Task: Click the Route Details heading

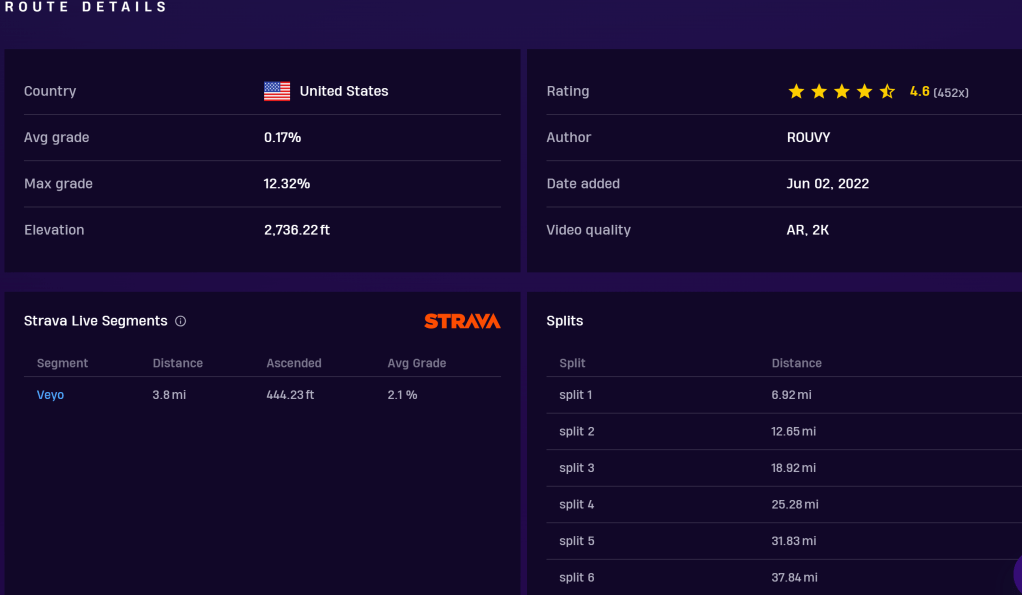Action: [x=86, y=7]
